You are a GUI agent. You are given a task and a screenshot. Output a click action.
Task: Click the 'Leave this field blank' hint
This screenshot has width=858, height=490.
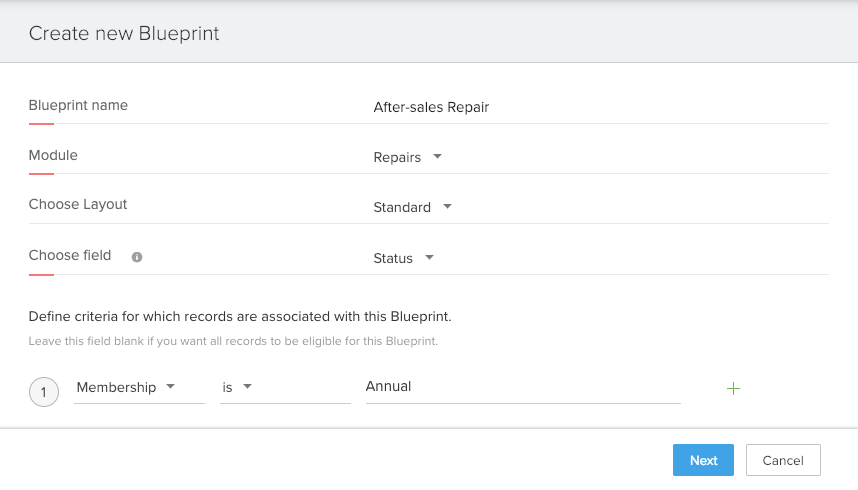[233, 341]
